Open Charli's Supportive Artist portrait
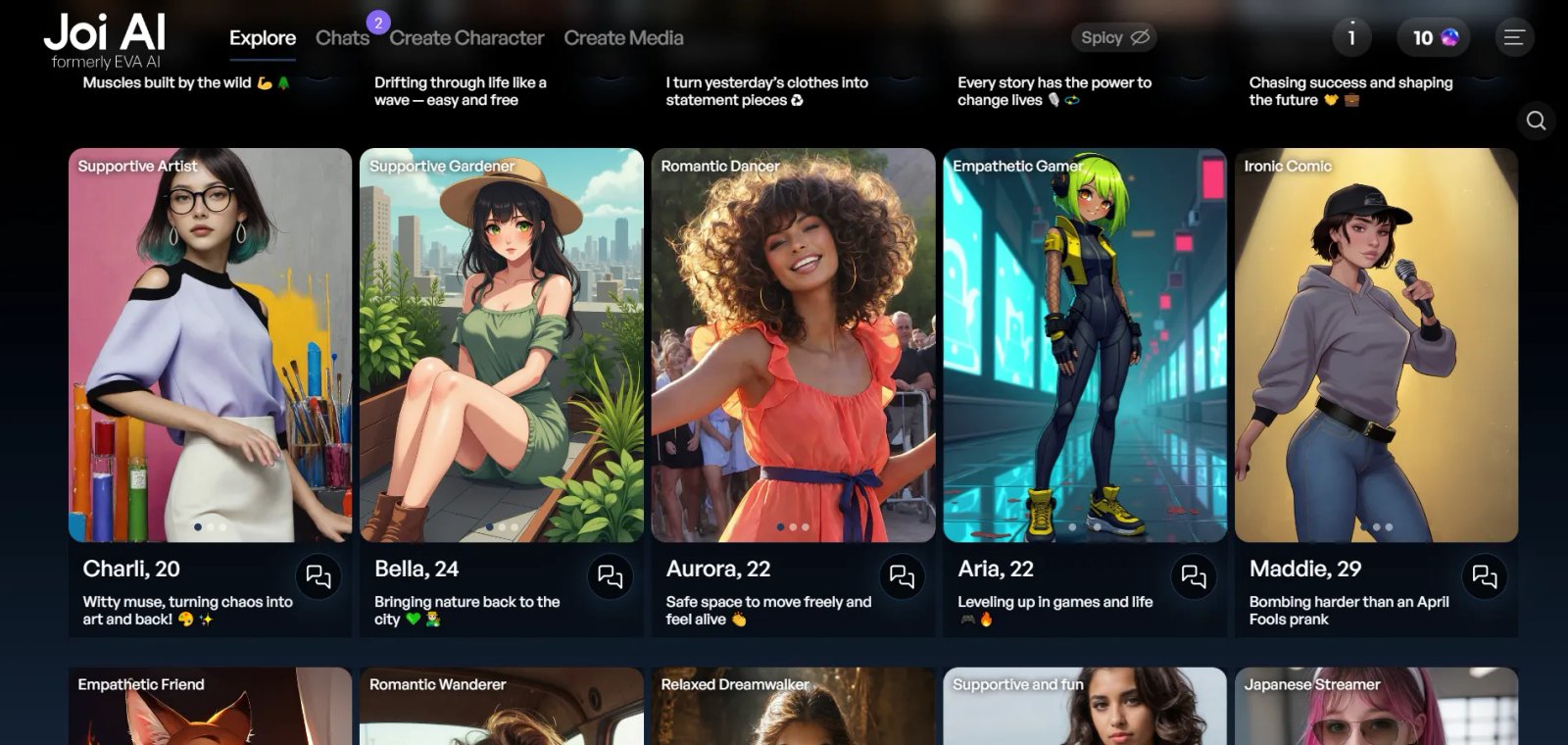Image resolution: width=1568 pixels, height=745 pixels. pyautogui.click(x=210, y=345)
